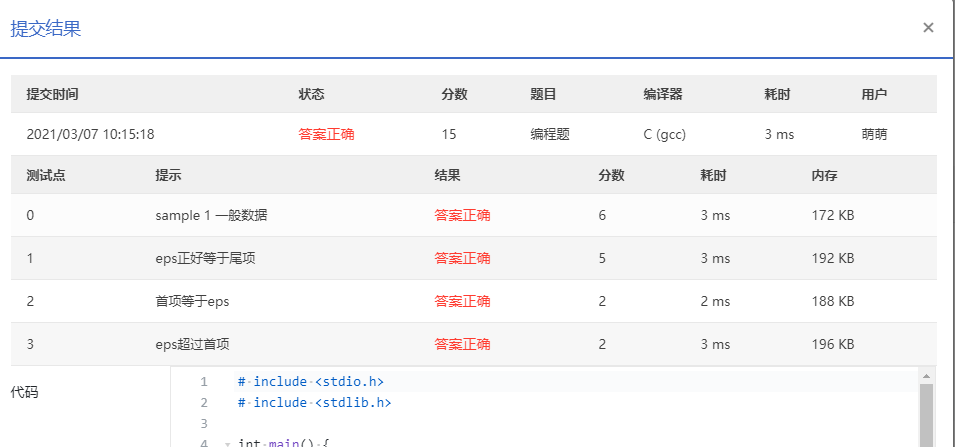Click the code editor scrollbar thumb
The image size is (955, 447).
tap(926, 415)
